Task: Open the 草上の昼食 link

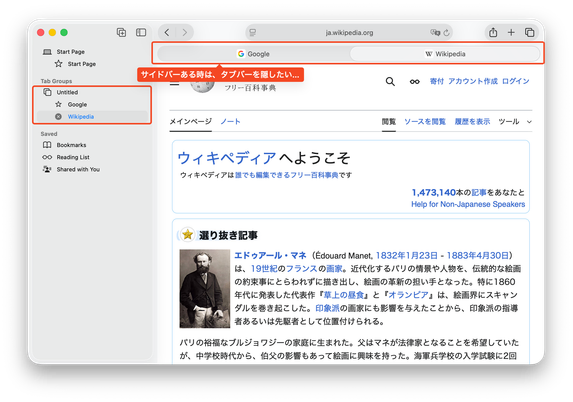Action: pos(344,295)
